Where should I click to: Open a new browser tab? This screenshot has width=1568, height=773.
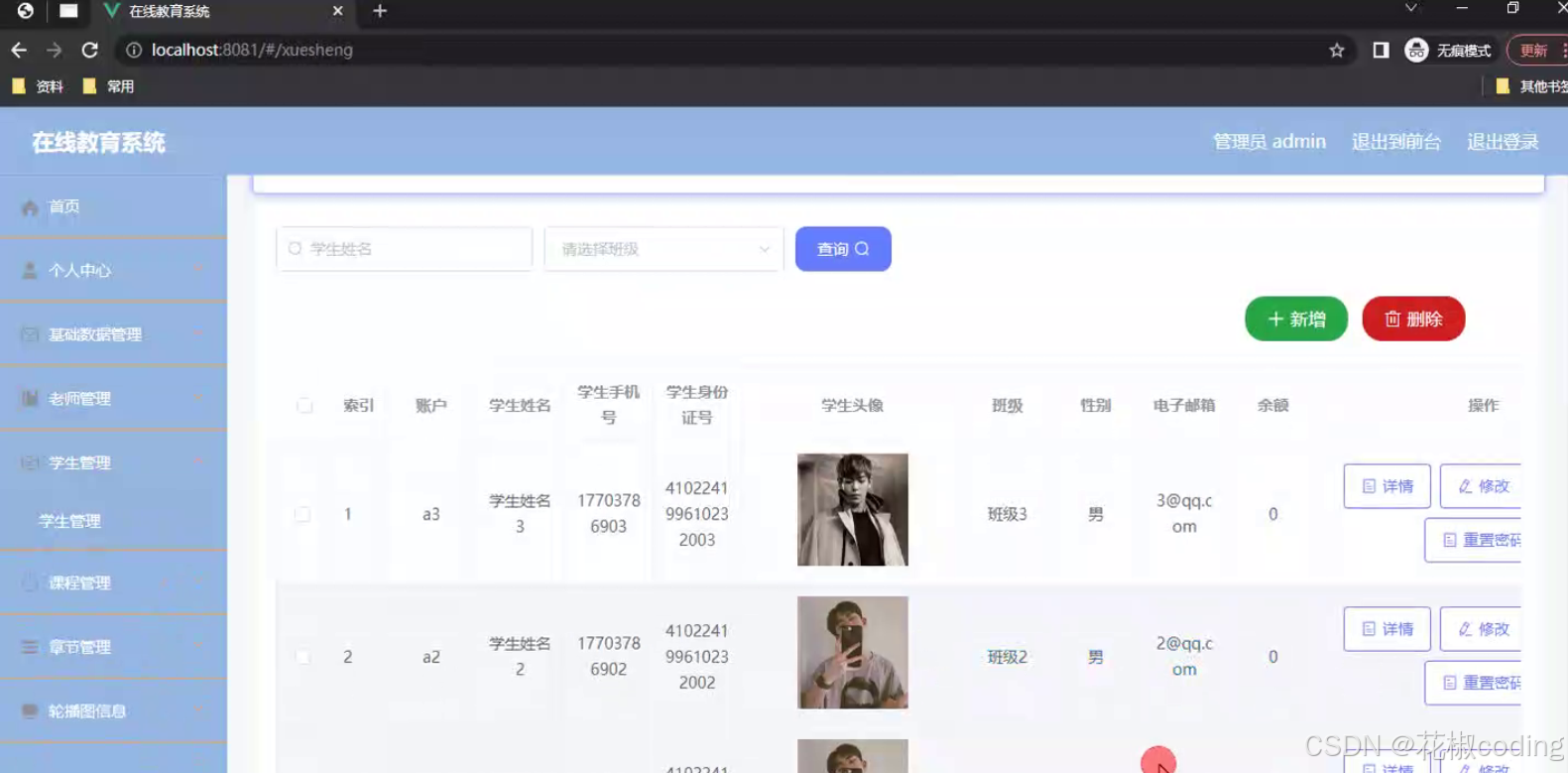[380, 11]
